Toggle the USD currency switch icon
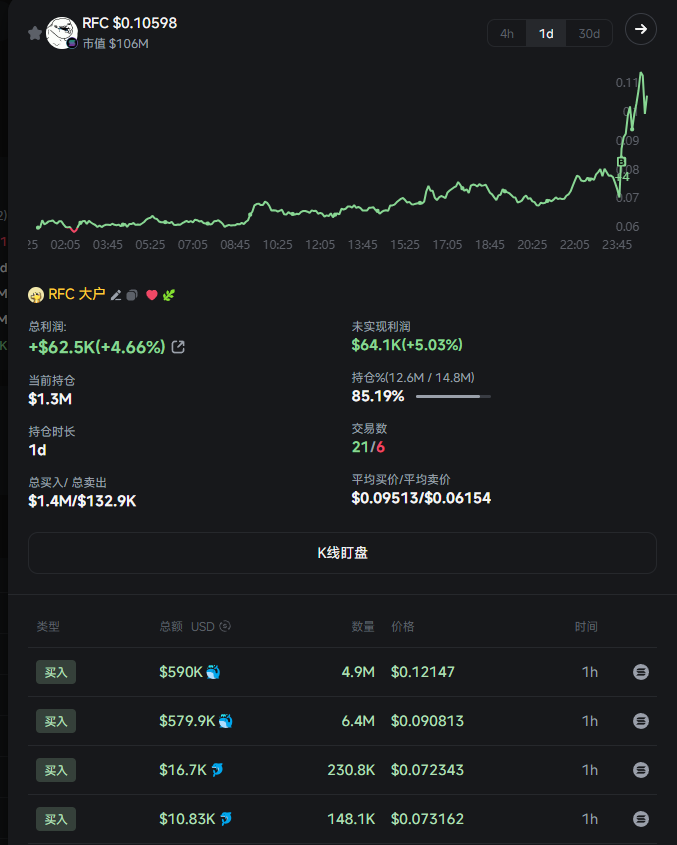The width and height of the screenshot is (677, 845). tap(225, 626)
